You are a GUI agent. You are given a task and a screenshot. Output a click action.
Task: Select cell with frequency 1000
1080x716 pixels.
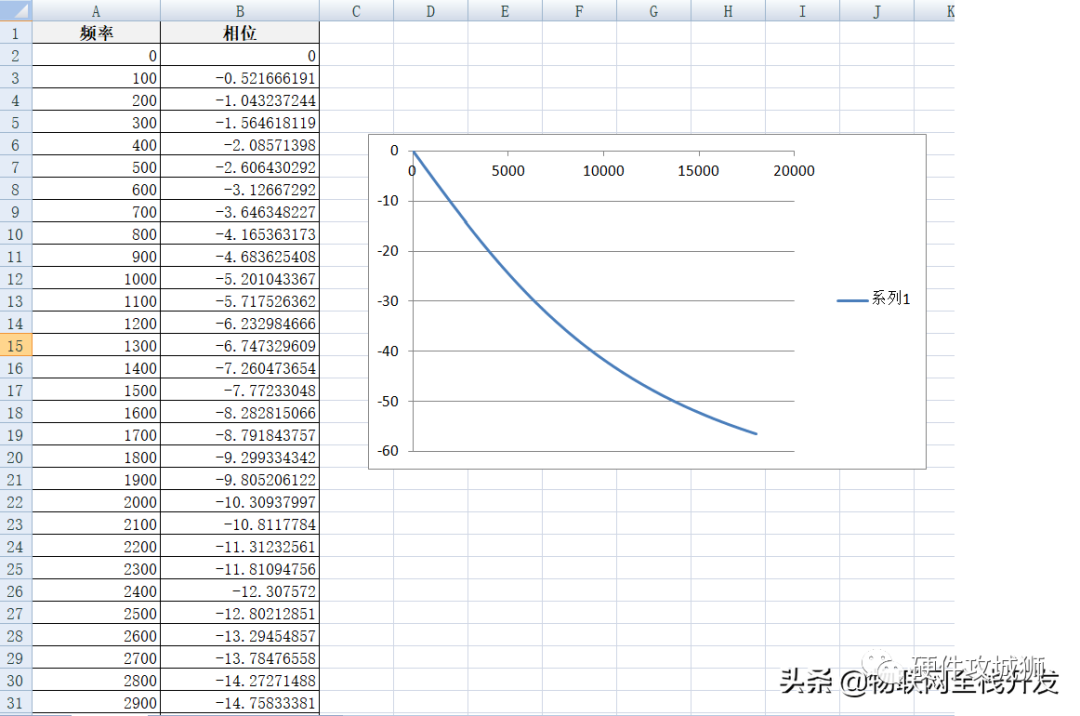pos(96,279)
